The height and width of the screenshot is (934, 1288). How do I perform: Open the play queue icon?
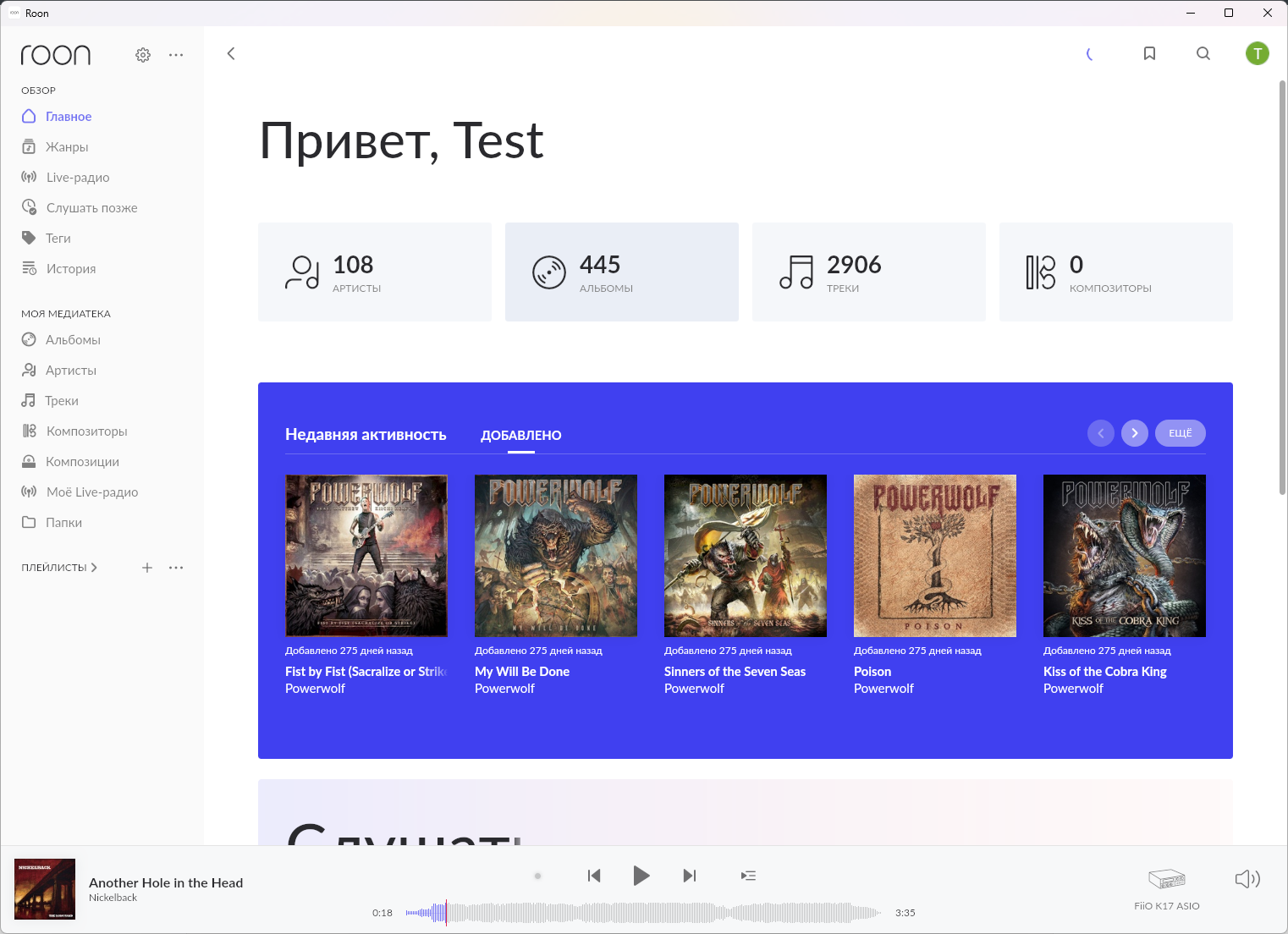point(748,876)
